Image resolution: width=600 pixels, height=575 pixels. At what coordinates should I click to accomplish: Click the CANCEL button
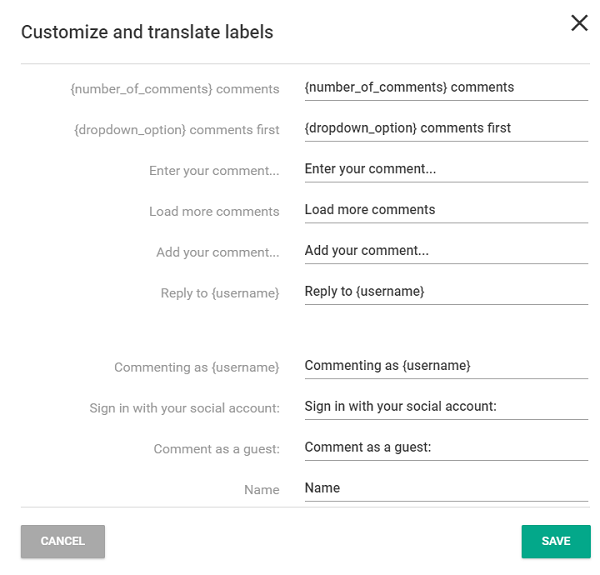click(x=63, y=541)
